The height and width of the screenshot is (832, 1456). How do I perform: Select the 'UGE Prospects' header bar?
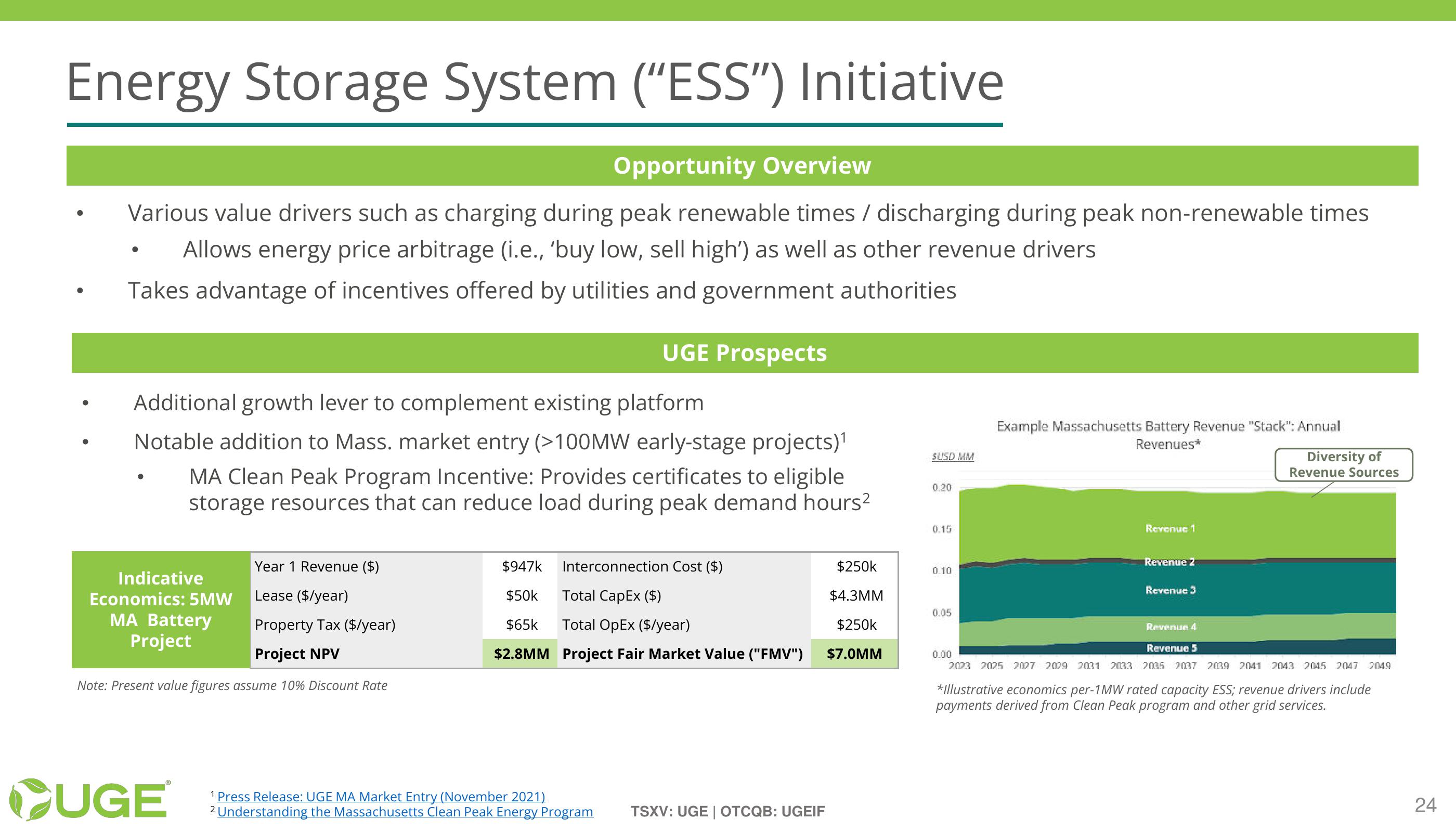tap(745, 353)
